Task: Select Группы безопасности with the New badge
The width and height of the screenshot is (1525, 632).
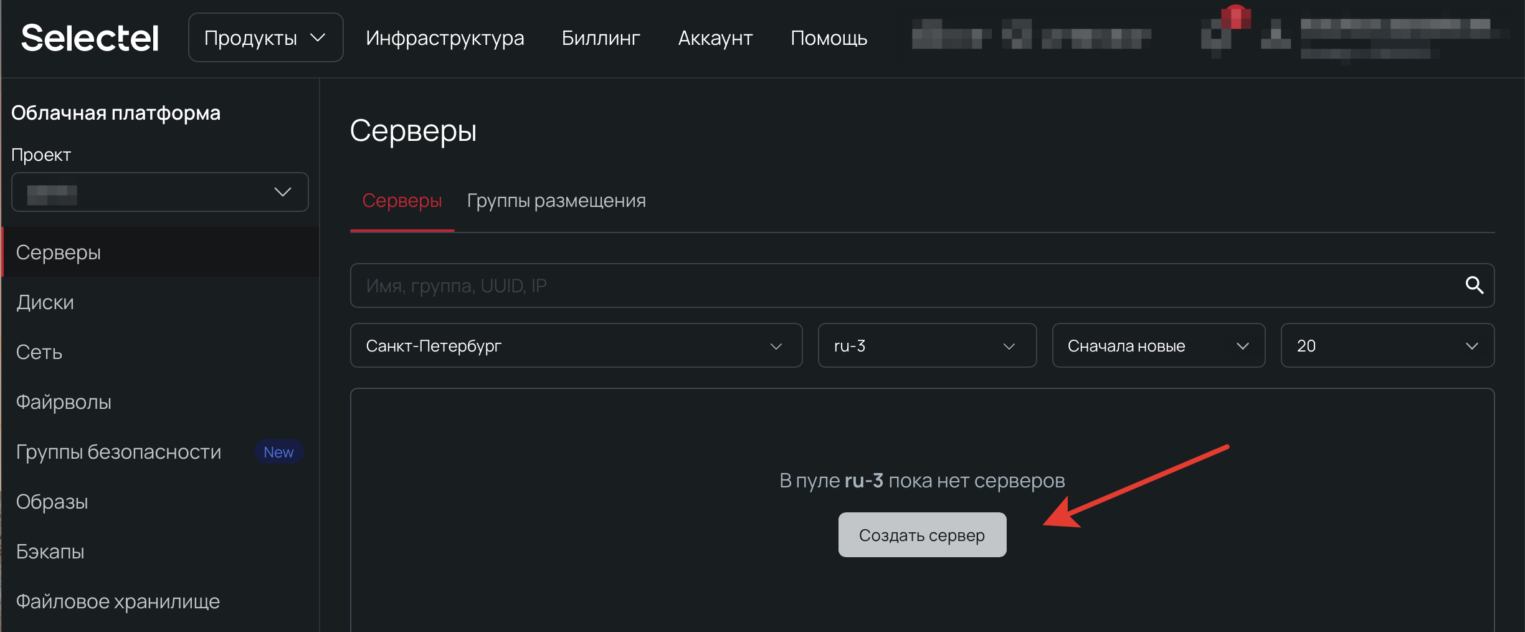Action: pyautogui.click(x=118, y=451)
